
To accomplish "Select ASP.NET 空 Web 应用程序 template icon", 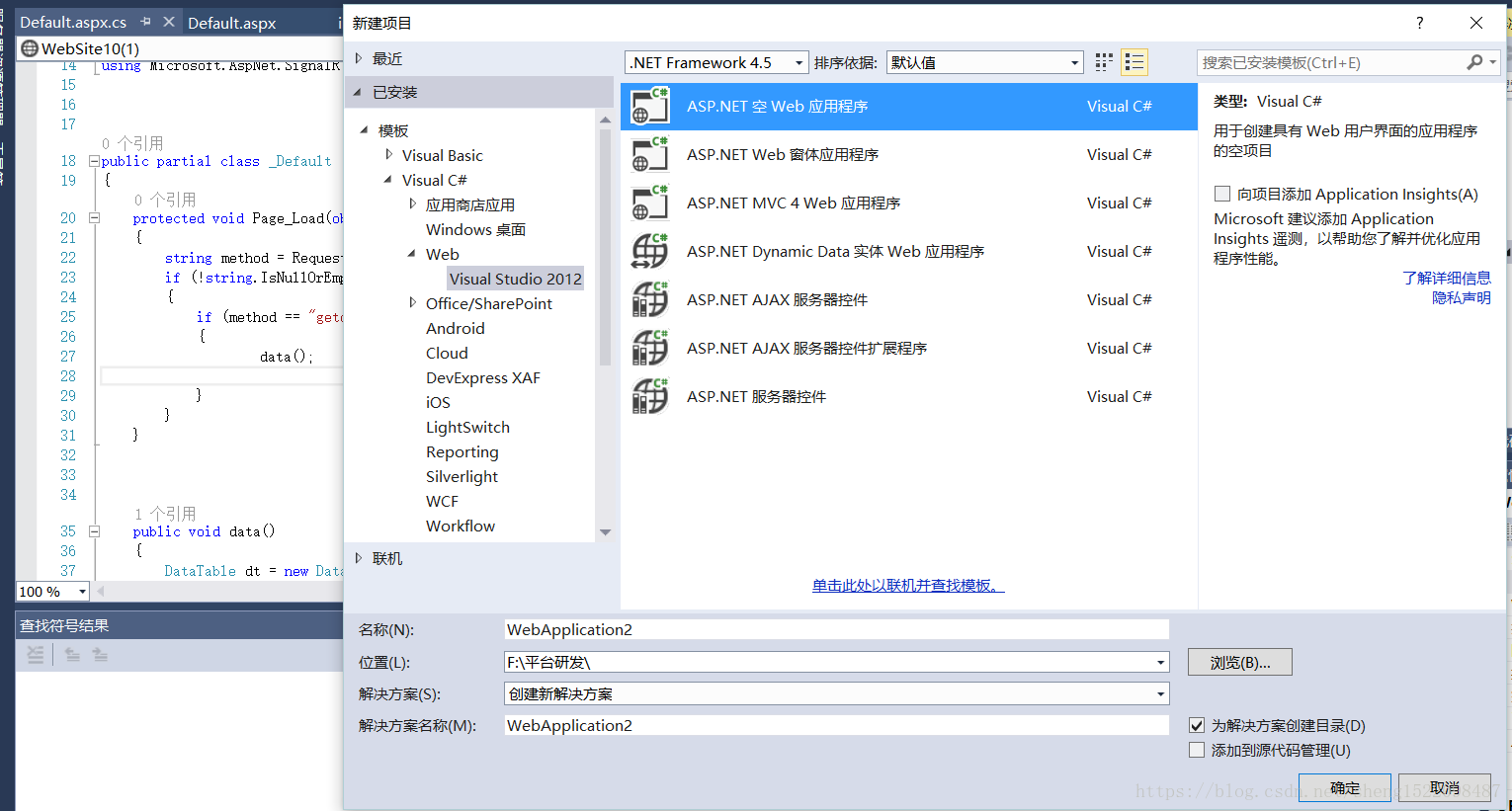I will (x=650, y=106).
